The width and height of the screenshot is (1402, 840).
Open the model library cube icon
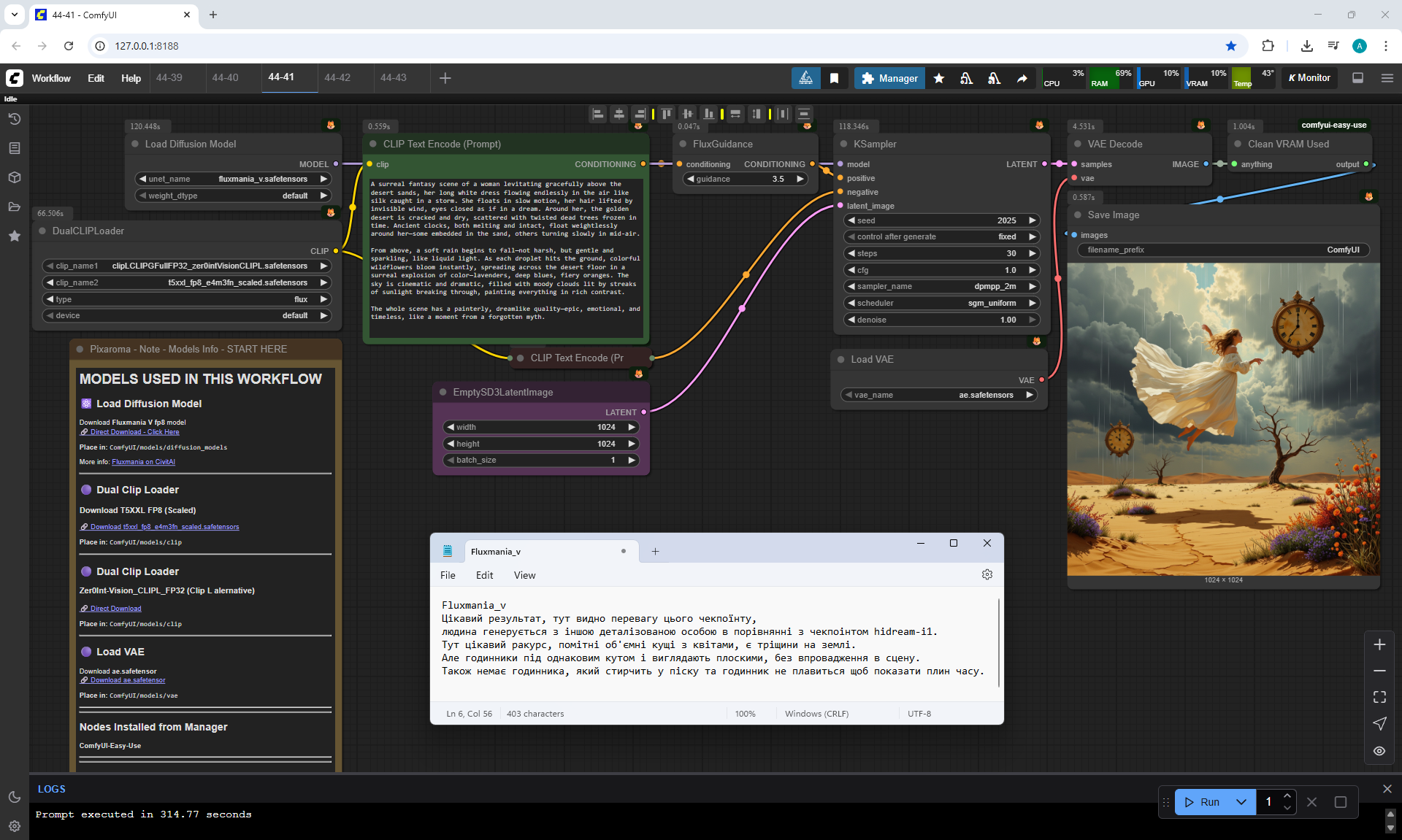(x=14, y=177)
